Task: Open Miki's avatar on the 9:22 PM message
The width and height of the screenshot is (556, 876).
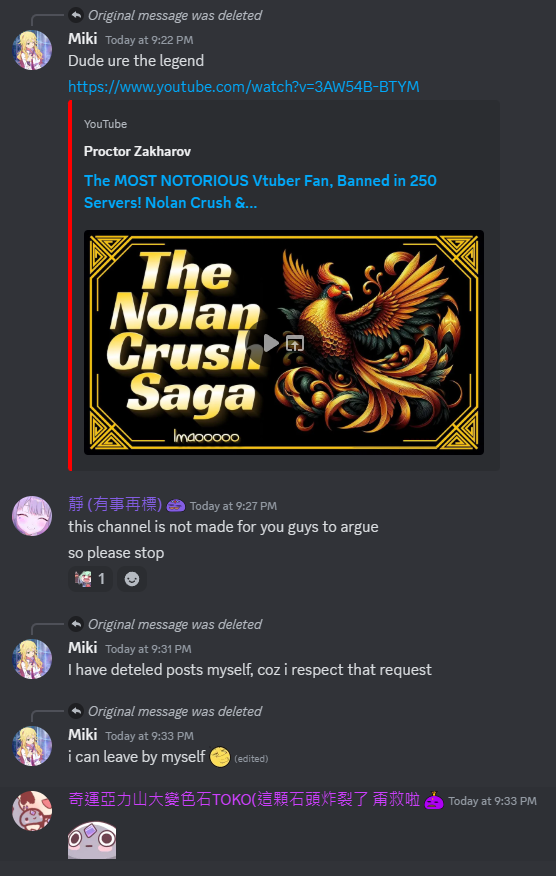Action: [32, 50]
